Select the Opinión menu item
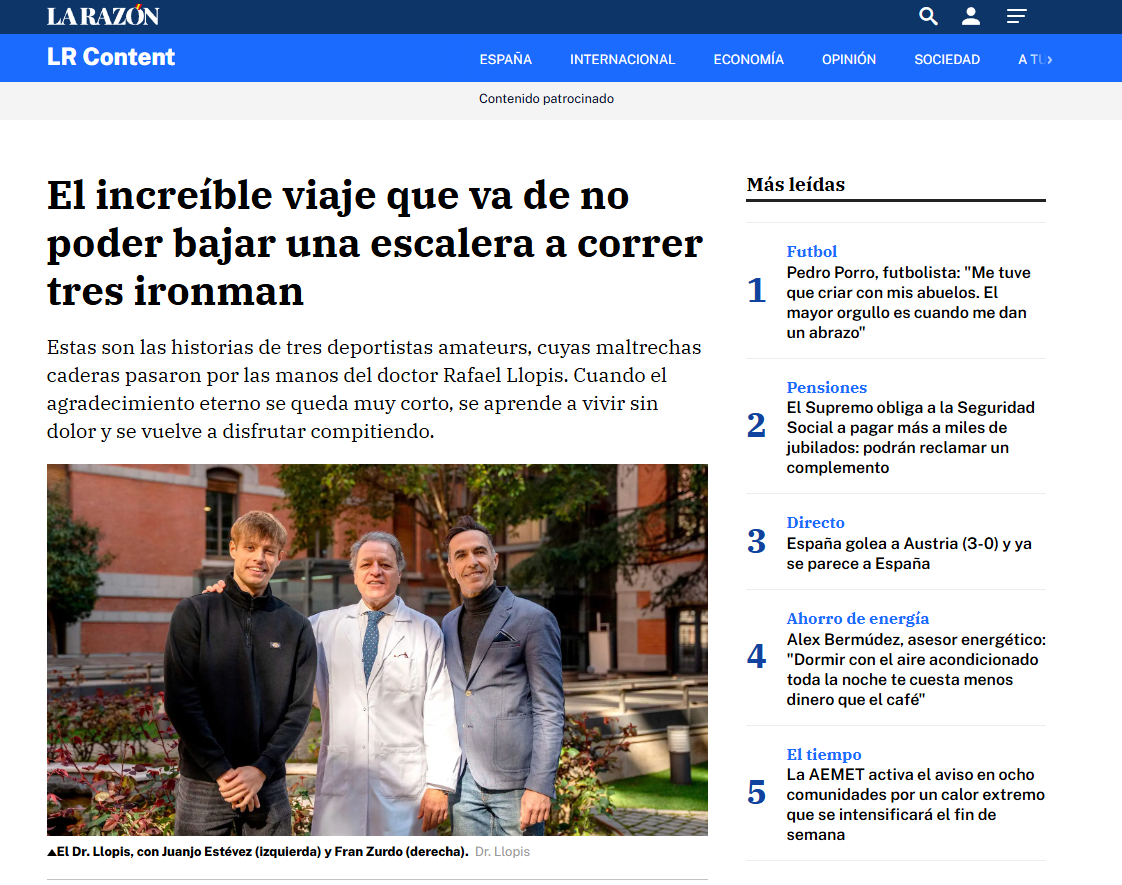This screenshot has height=885, width=1122. (849, 59)
